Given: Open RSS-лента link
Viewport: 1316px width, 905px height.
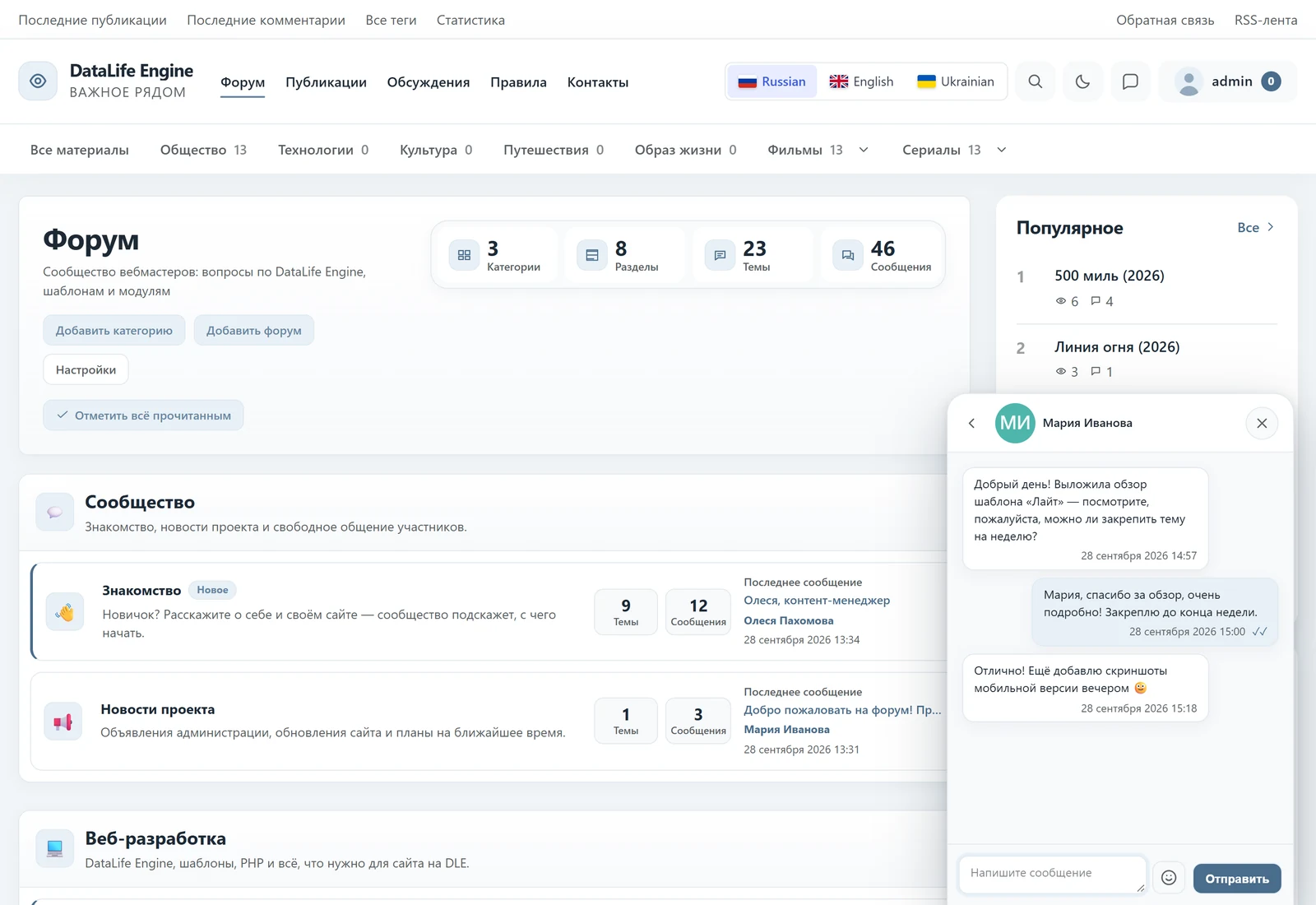Looking at the screenshot, I should [1266, 20].
